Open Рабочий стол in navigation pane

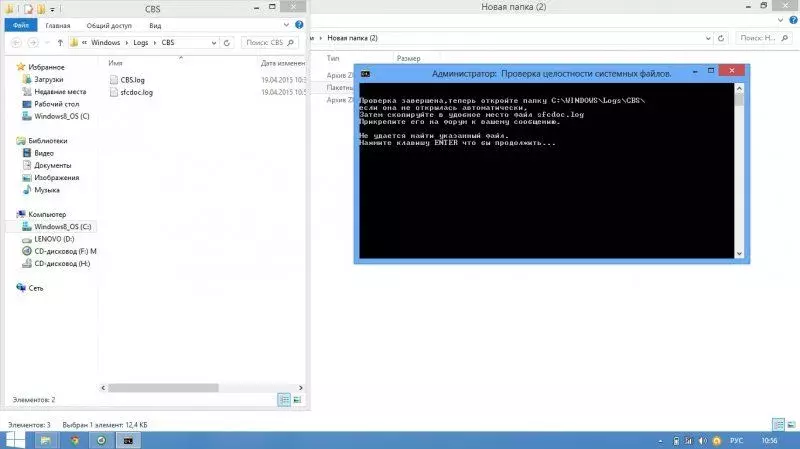pyautogui.click(x=57, y=104)
